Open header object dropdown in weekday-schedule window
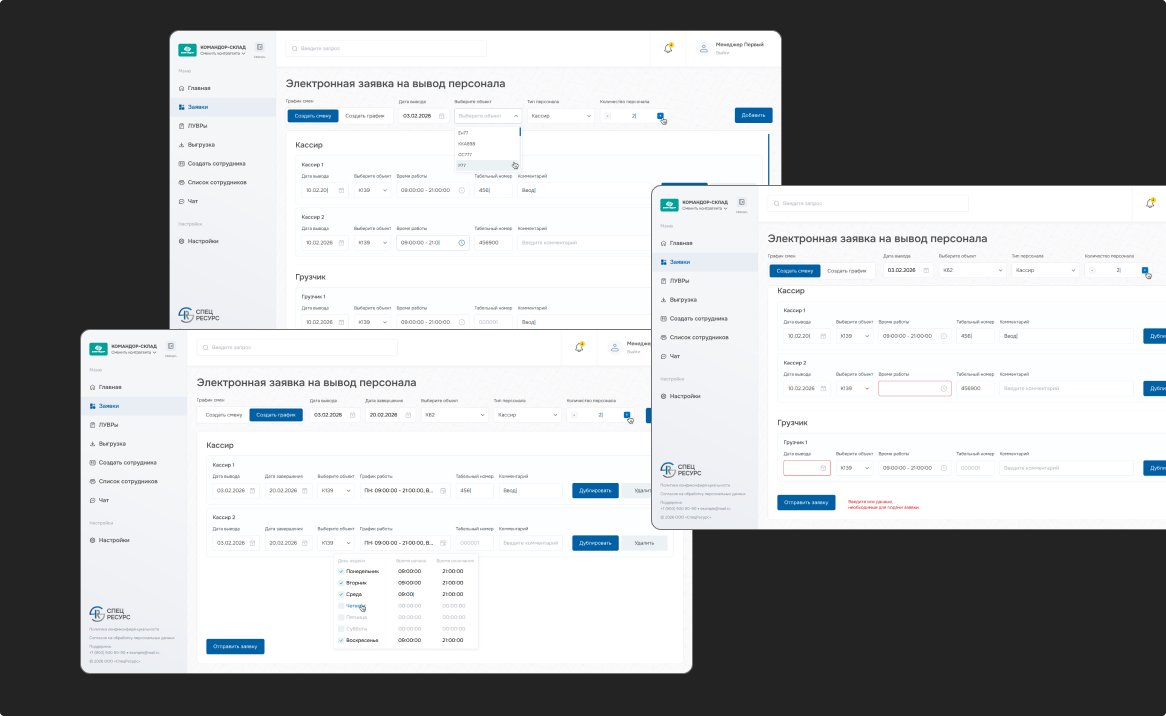This screenshot has height=716, width=1166. click(x=454, y=415)
